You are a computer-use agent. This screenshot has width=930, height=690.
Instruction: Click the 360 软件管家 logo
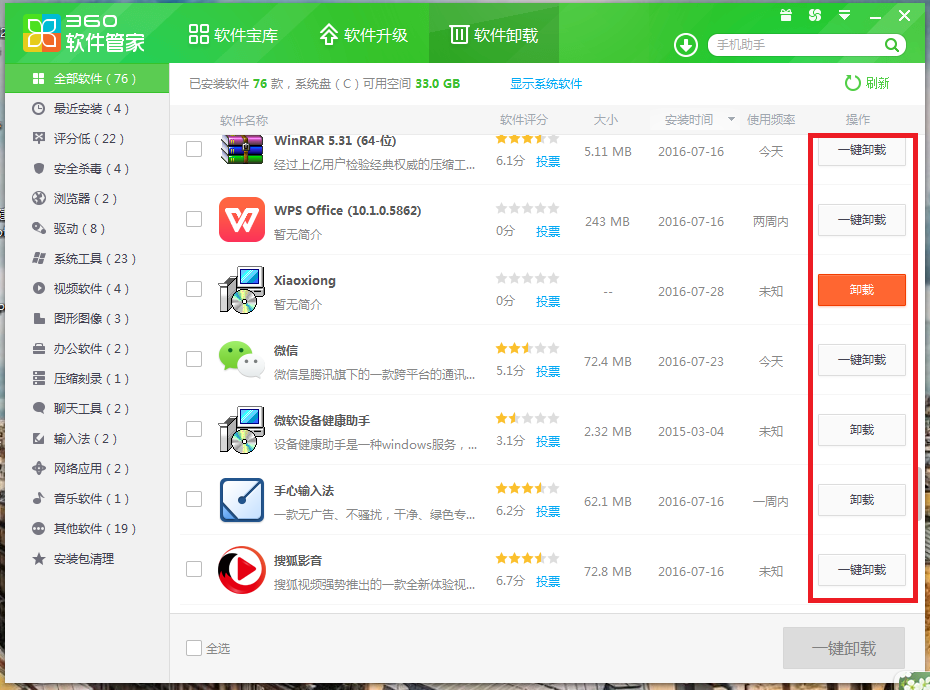pyautogui.click(x=84, y=33)
